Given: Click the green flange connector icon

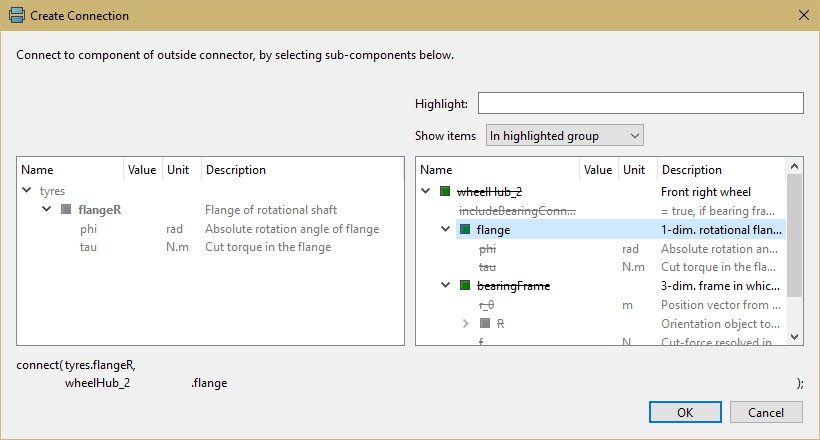Looking at the screenshot, I should 465,229.
